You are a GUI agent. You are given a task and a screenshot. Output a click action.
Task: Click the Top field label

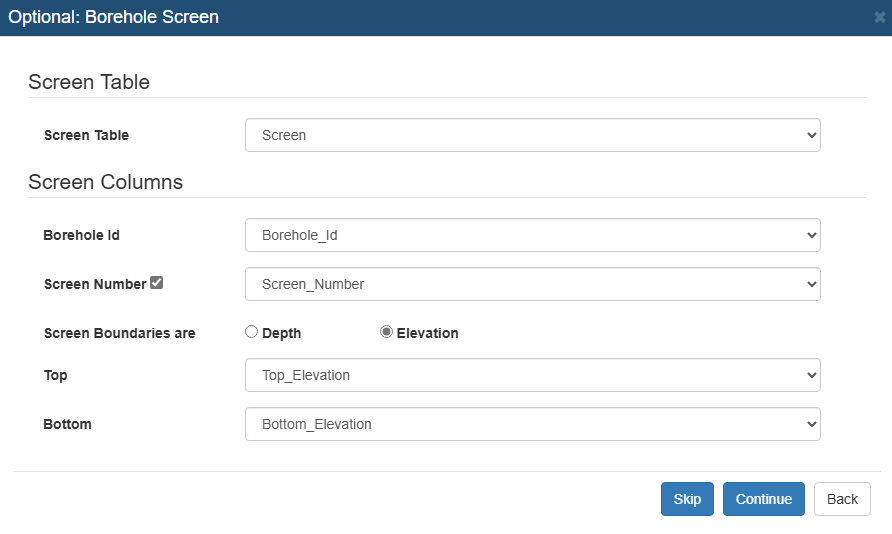pos(55,375)
